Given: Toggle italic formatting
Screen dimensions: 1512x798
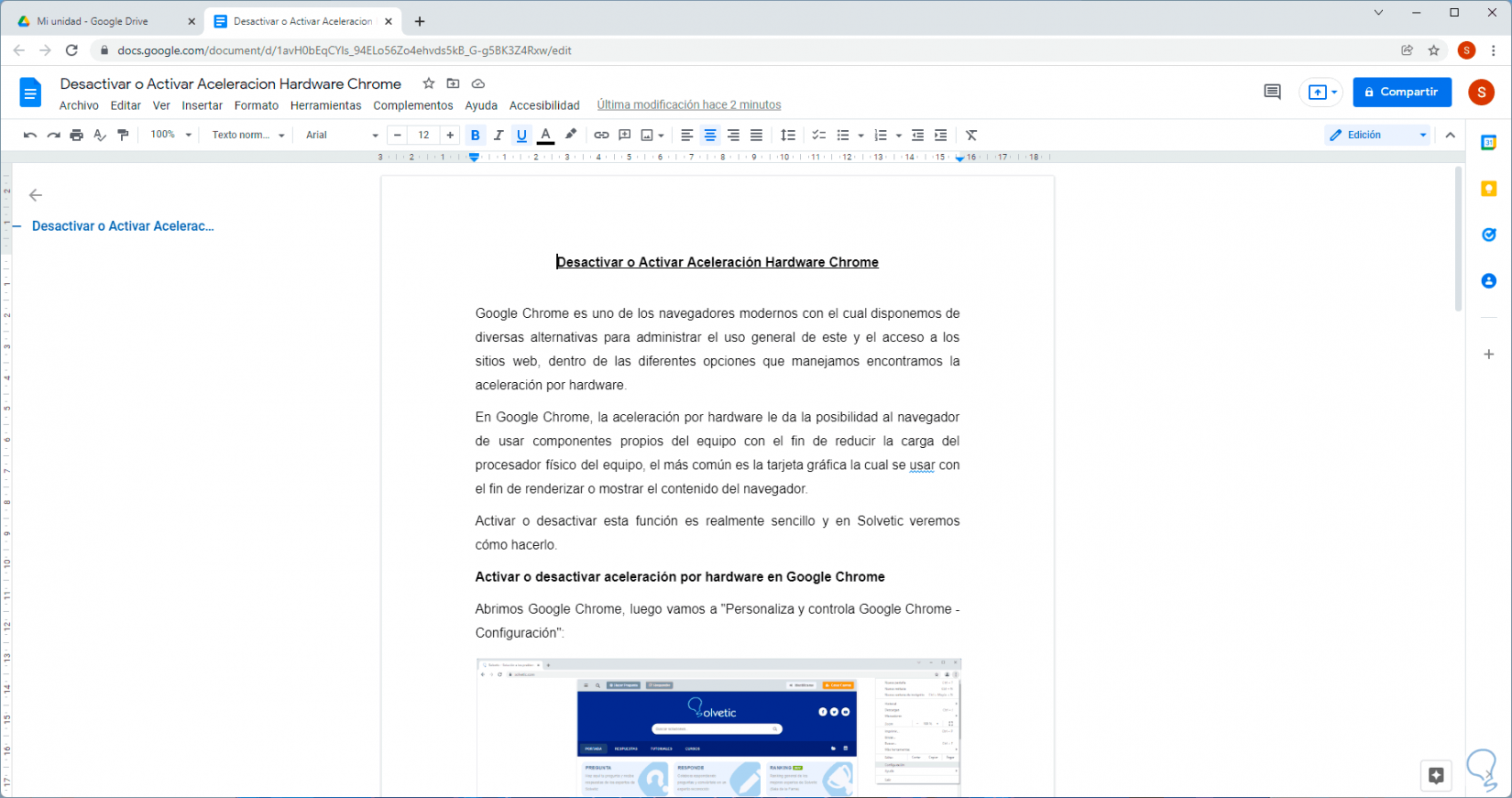Looking at the screenshot, I should click(499, 136).
